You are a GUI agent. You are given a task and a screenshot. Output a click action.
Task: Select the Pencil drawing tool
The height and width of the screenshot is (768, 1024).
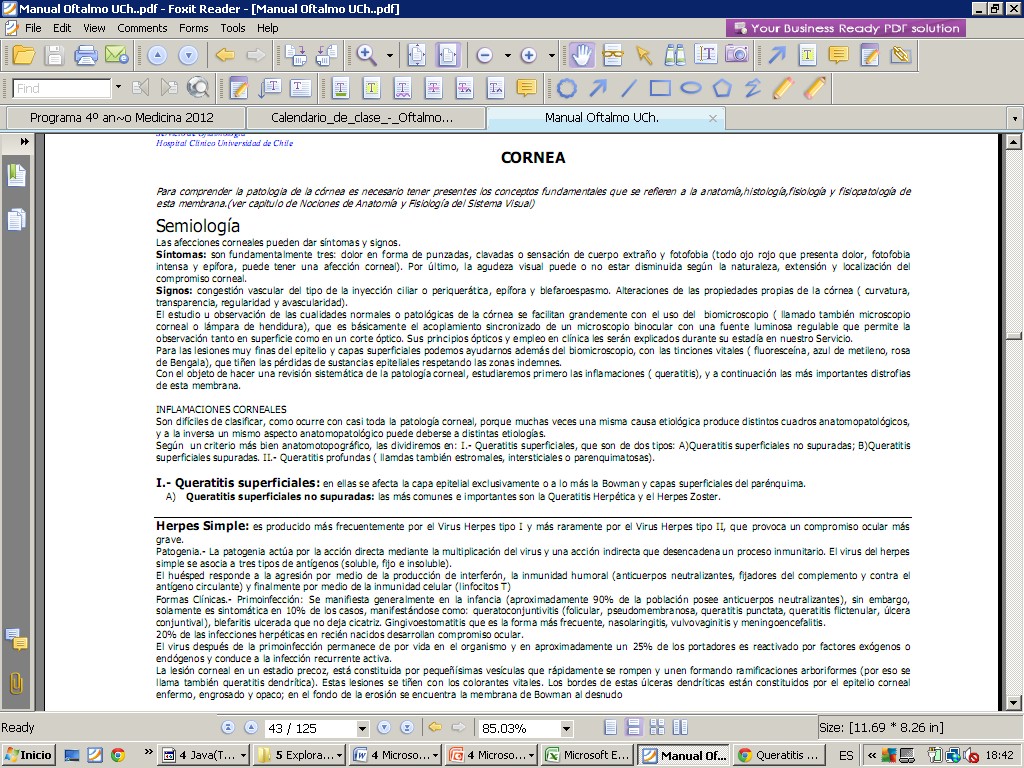784,88
